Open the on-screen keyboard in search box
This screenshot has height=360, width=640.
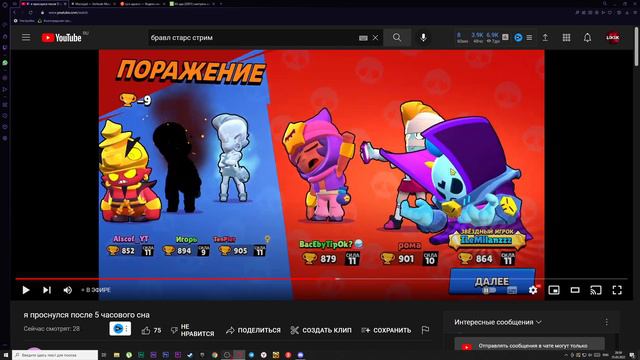(x=363, y=38)
